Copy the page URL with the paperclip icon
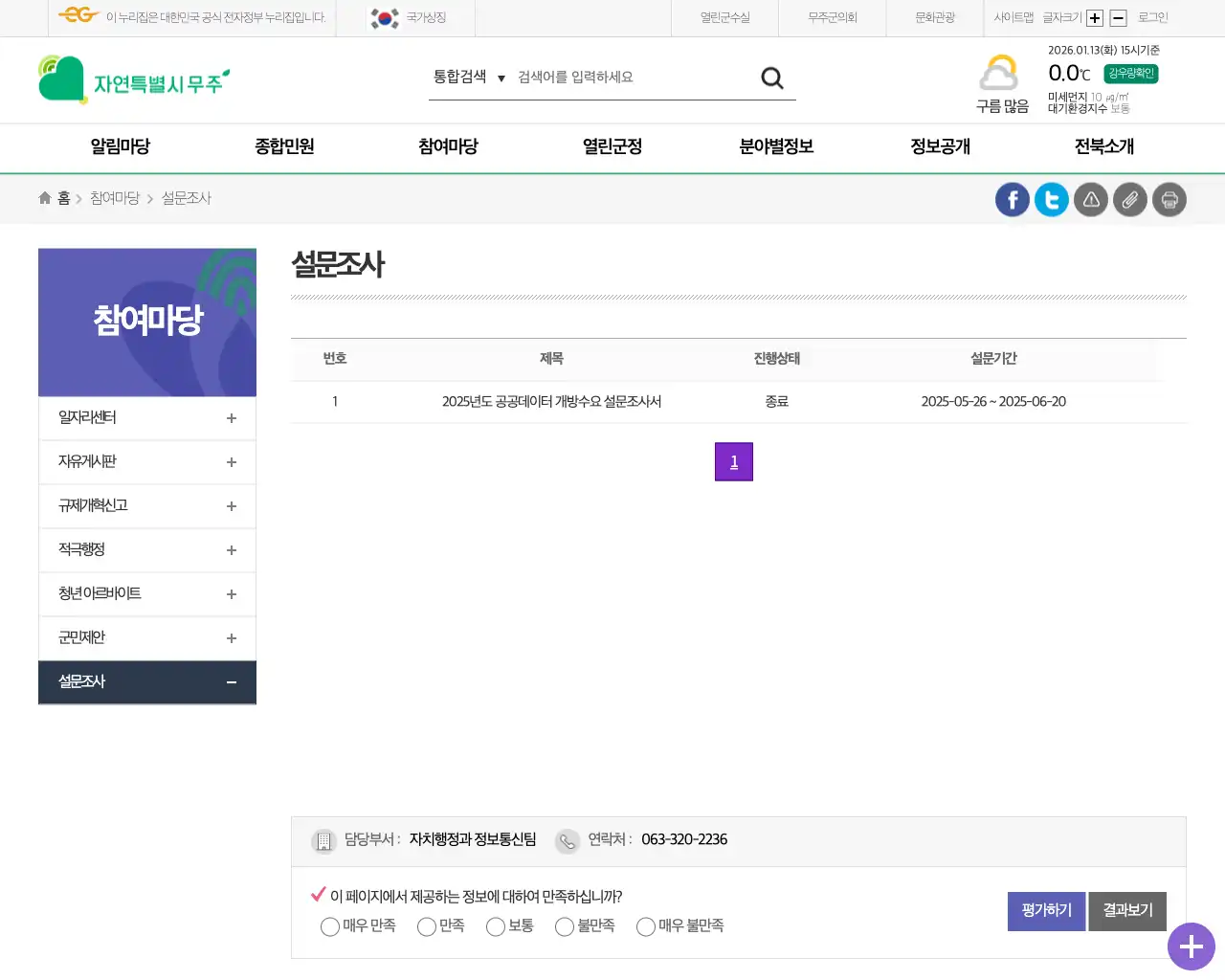The image size is (1225, 980). pyautogui.click(x=1129, y=199)
